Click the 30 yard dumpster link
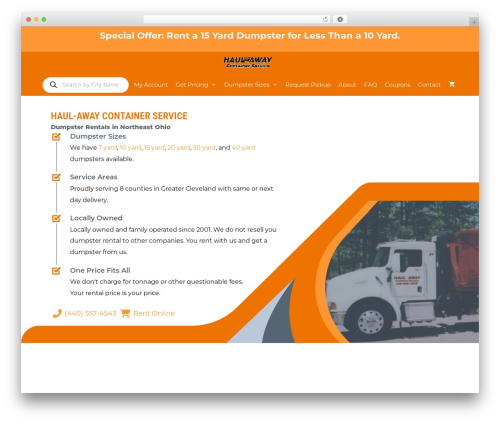Image resolution: width=500 pixels, height=423 pixels. [x=204, y=148]
